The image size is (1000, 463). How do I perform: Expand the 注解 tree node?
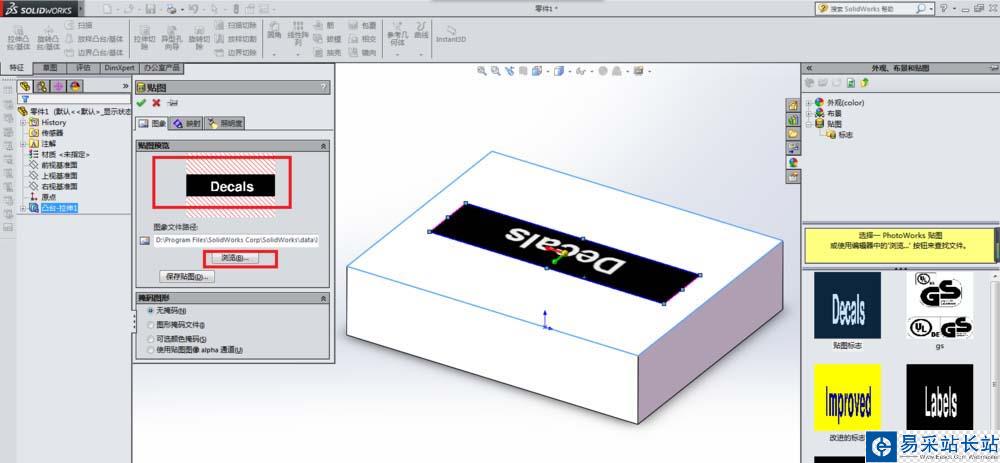(23, 144)
